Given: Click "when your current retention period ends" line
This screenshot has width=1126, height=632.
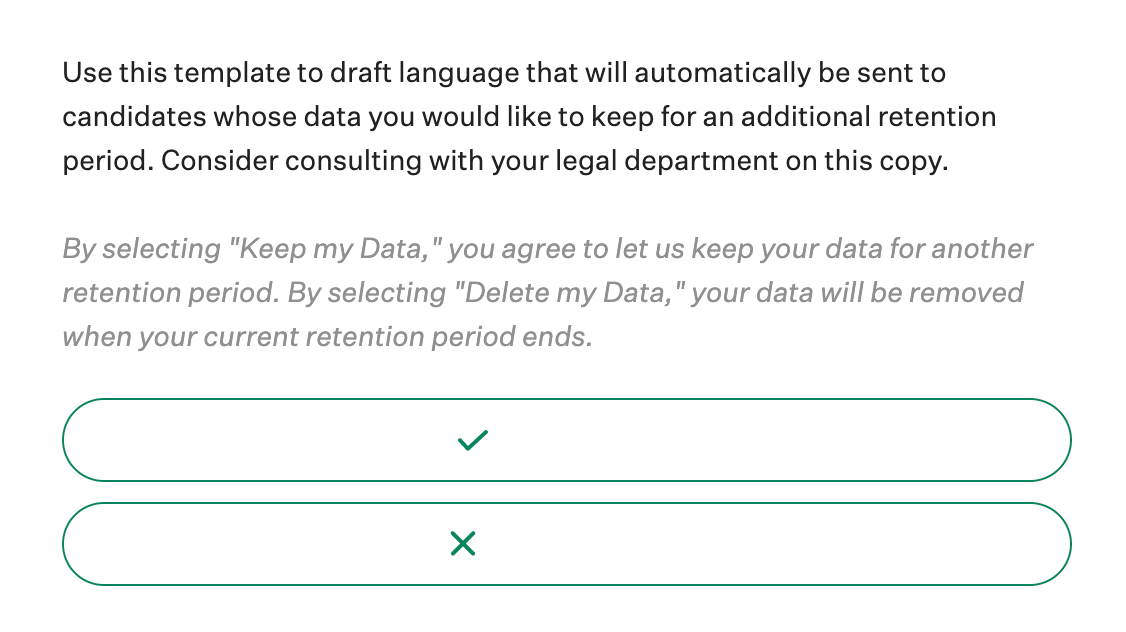Looking at the screenshot, I should [327, 337].
